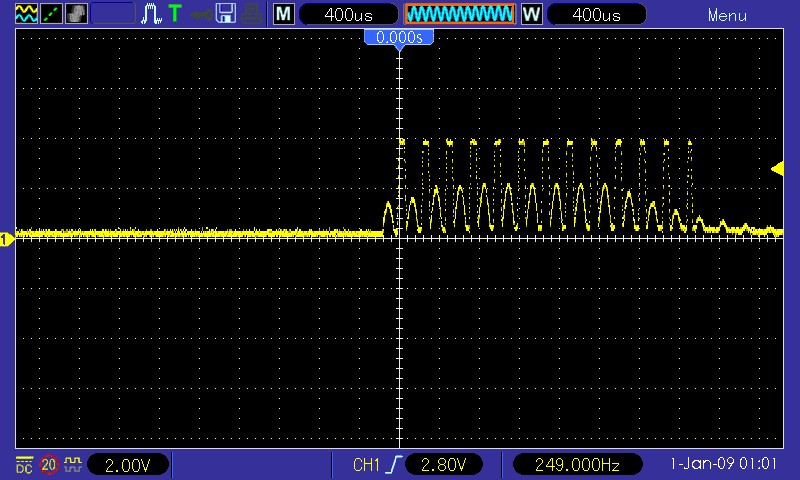
Task: Click the floppy disk save icon
Action: point(226,14)
